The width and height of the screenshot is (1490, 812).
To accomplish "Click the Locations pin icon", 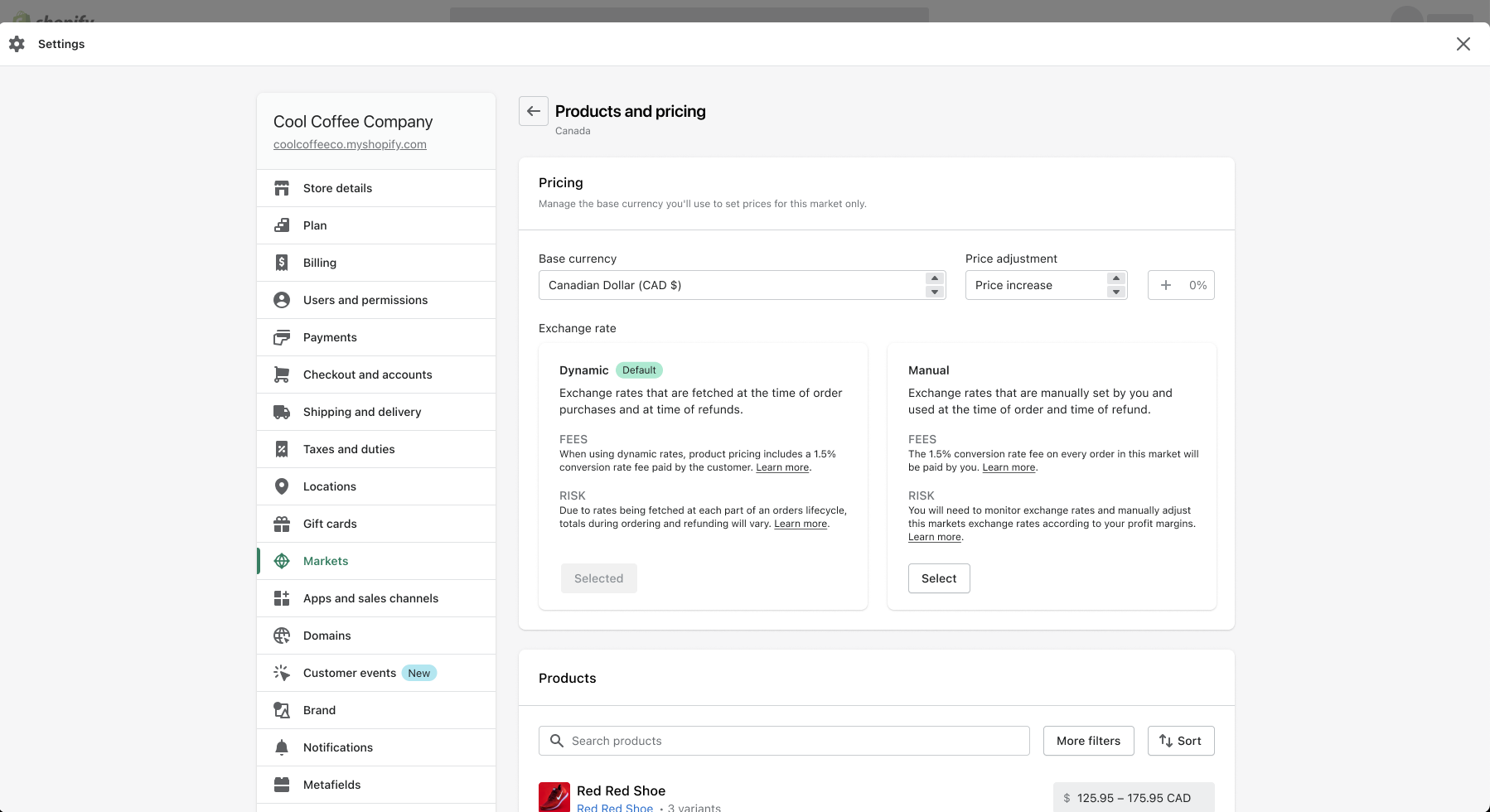I will pyautogui.click(x=282, y=486).
